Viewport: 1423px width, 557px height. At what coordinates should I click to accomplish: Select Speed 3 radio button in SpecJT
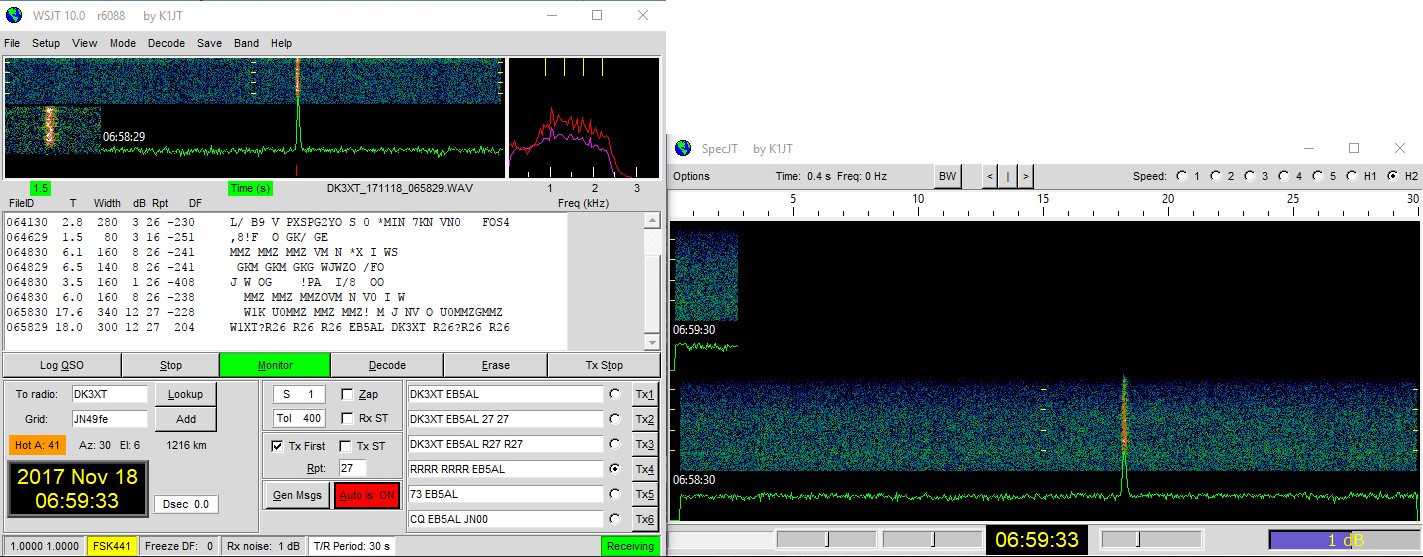coord(1250,176)
